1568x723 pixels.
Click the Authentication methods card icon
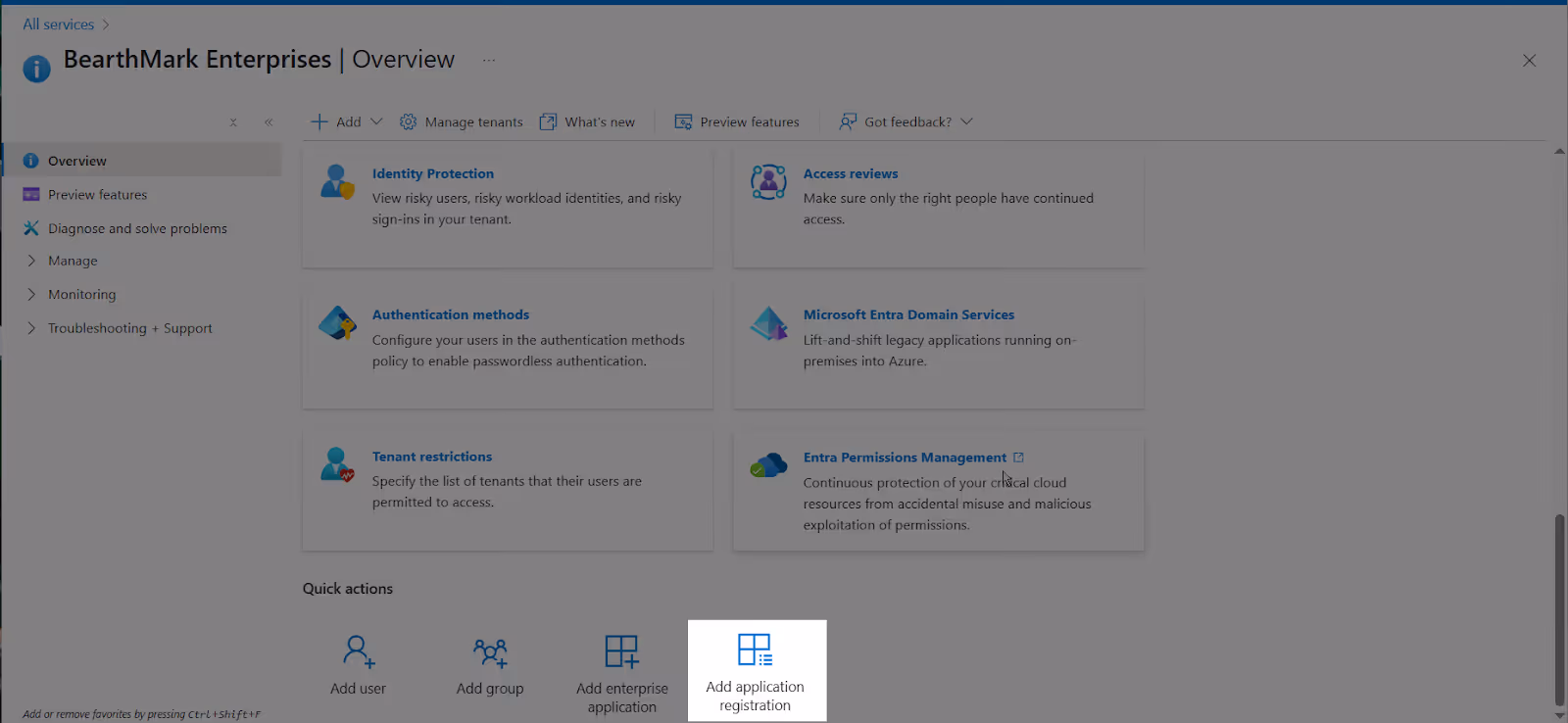click(x=337, y=323)
